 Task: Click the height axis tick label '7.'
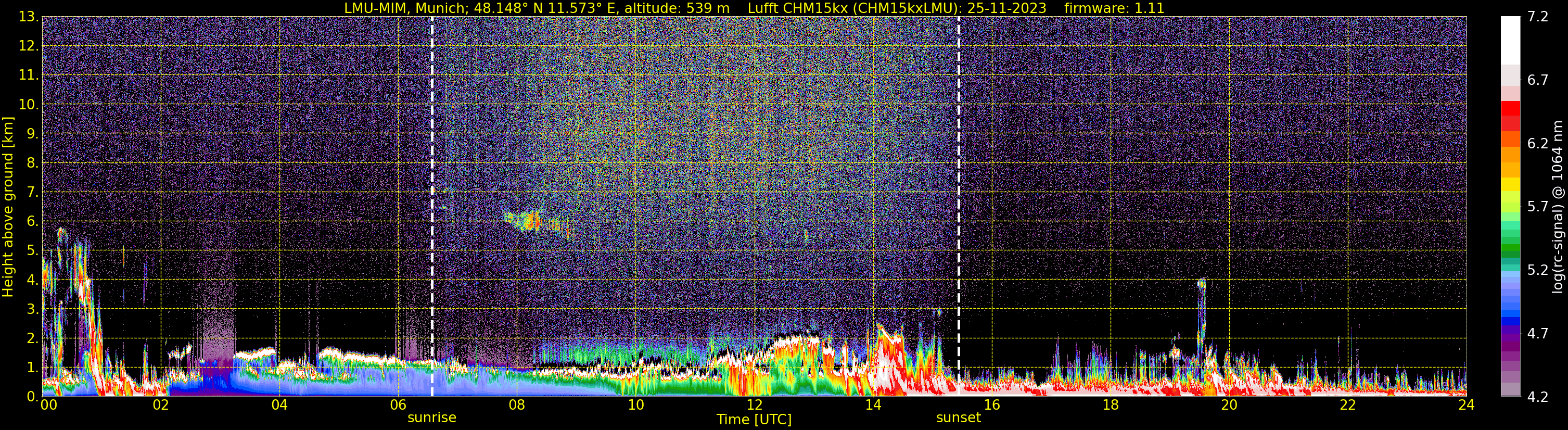tap(33, 192)
